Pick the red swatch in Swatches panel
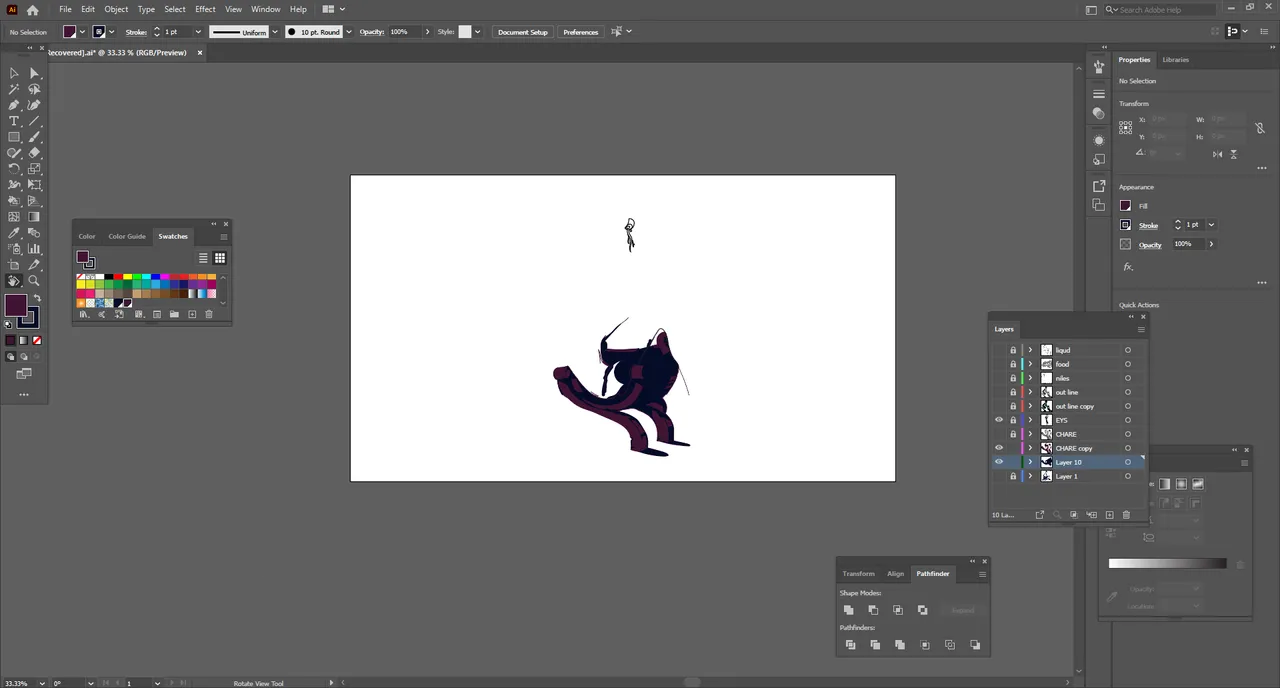 [118, 276]
